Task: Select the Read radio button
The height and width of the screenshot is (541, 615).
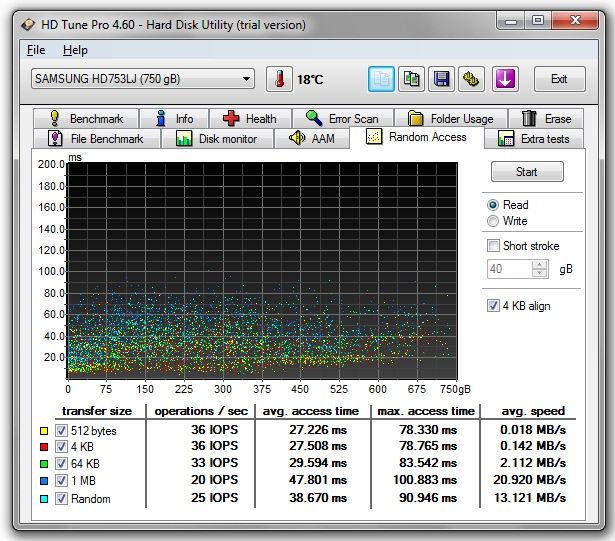Action: click(493, 205)
